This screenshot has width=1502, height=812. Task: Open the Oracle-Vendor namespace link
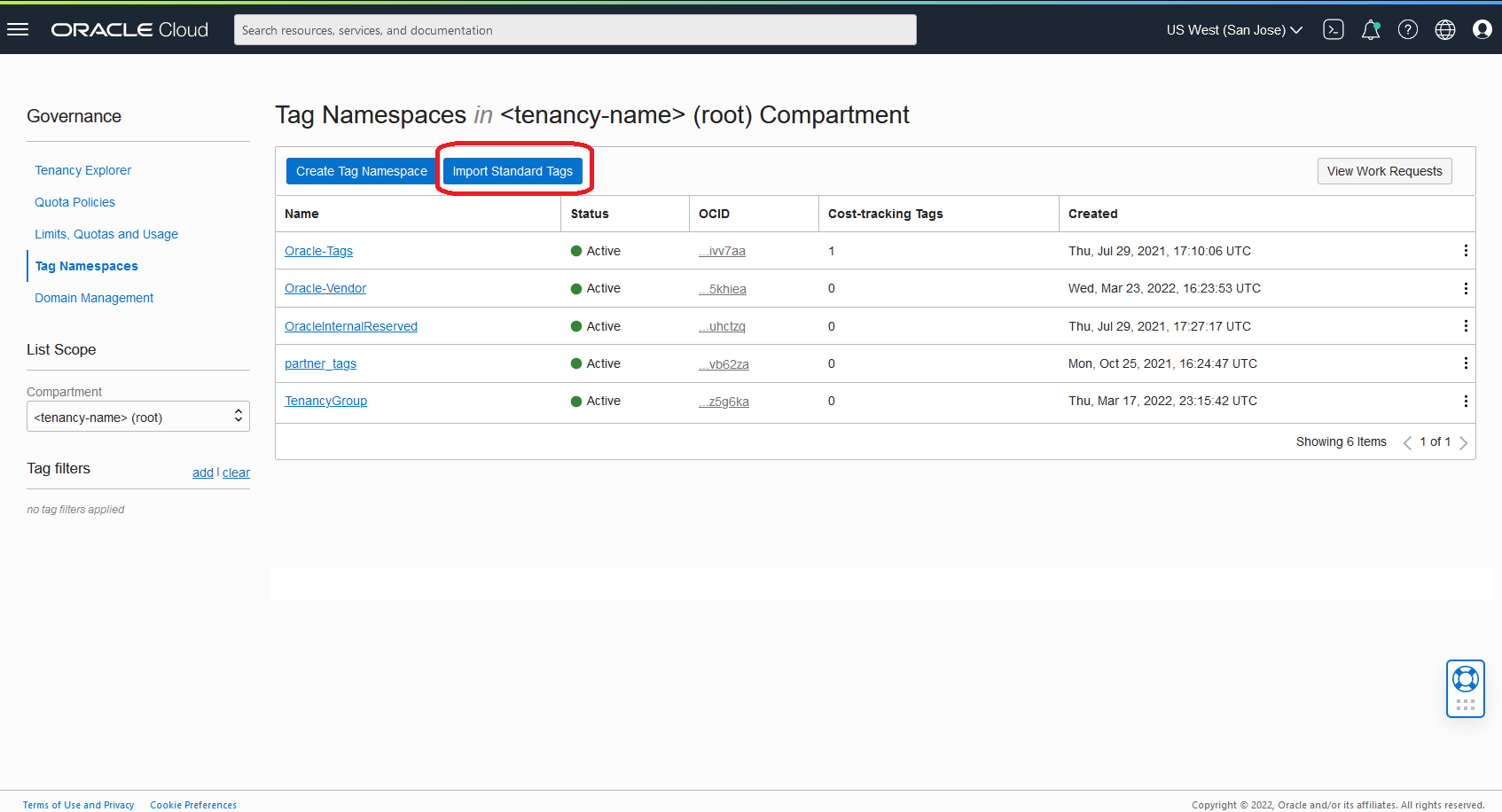(x=325, y=288)
